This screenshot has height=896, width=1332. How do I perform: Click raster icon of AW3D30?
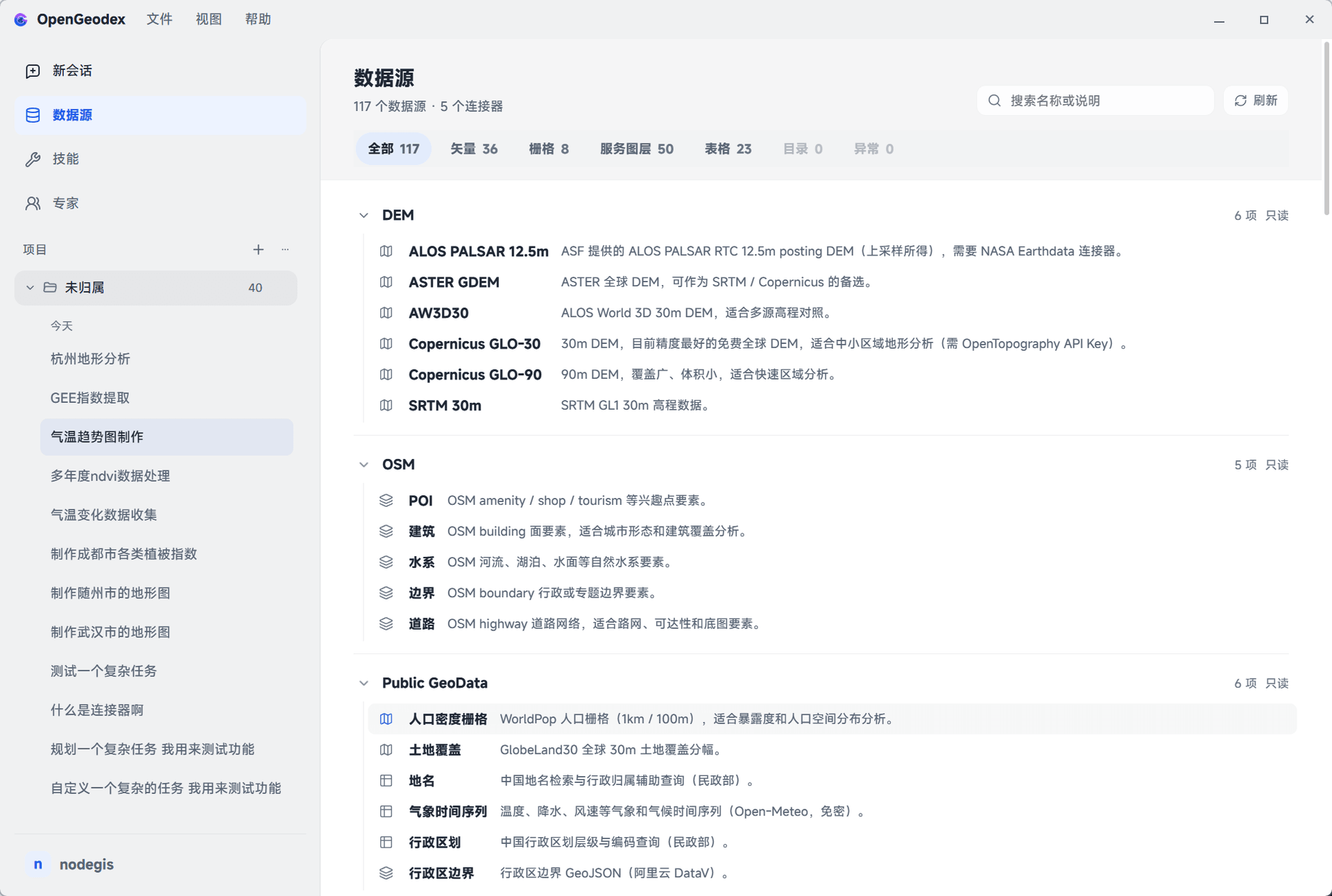tap(386, 313)
